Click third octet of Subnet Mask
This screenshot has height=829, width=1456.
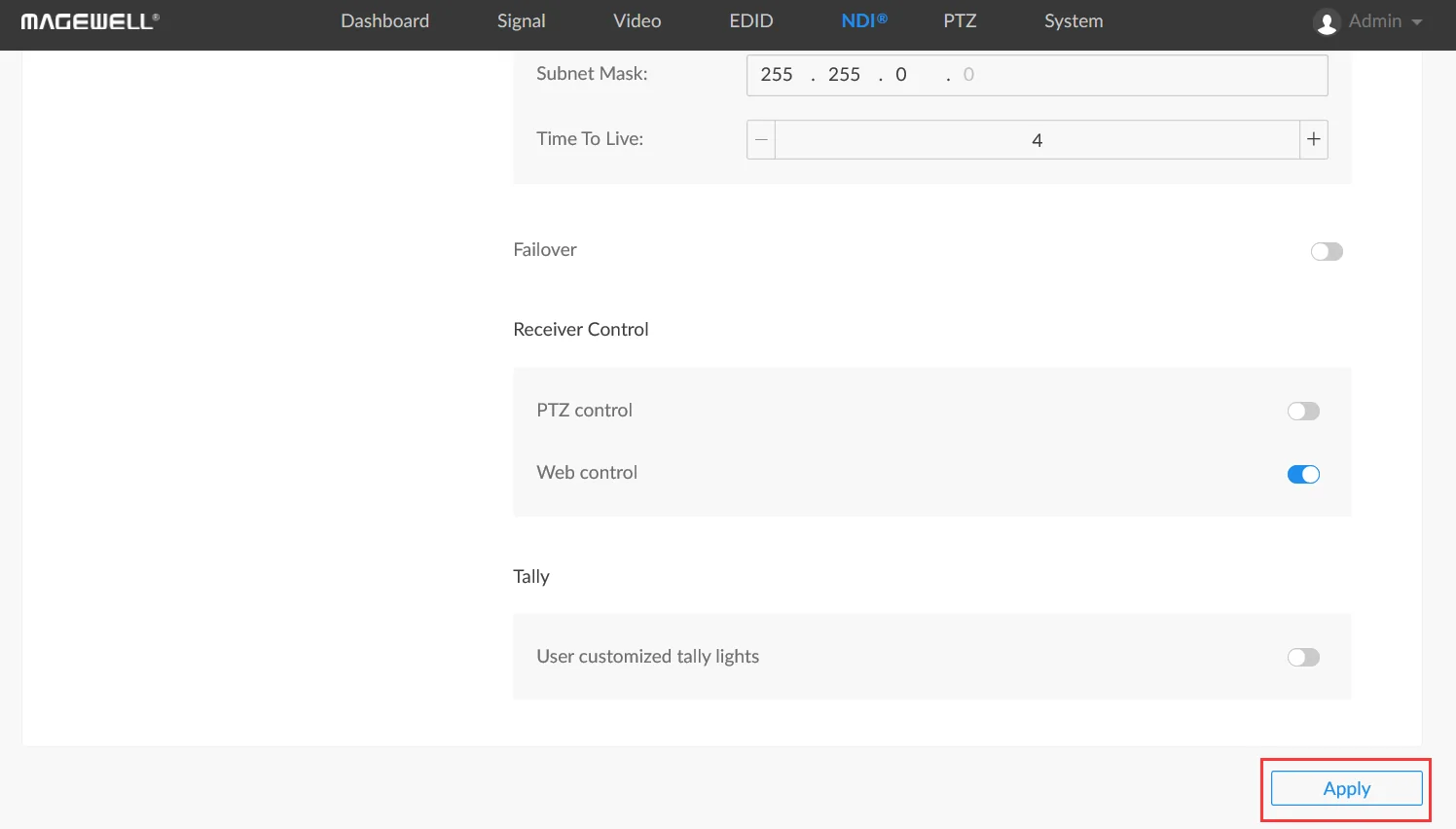coord(901,75)
